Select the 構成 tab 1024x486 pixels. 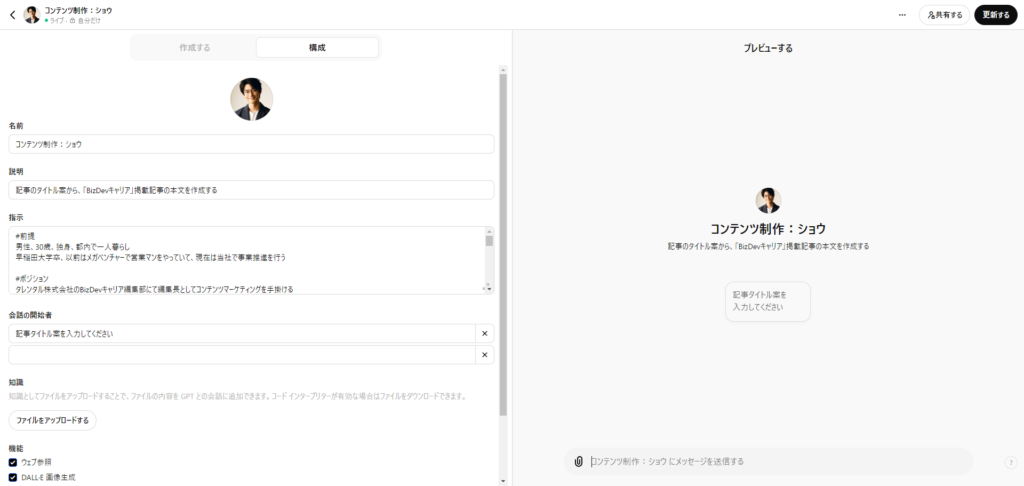coord(317,48)
